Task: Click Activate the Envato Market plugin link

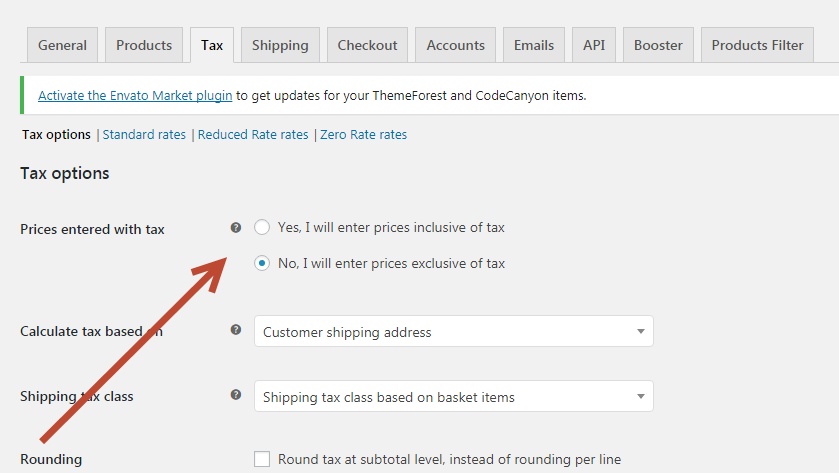Action: [135, 95]
